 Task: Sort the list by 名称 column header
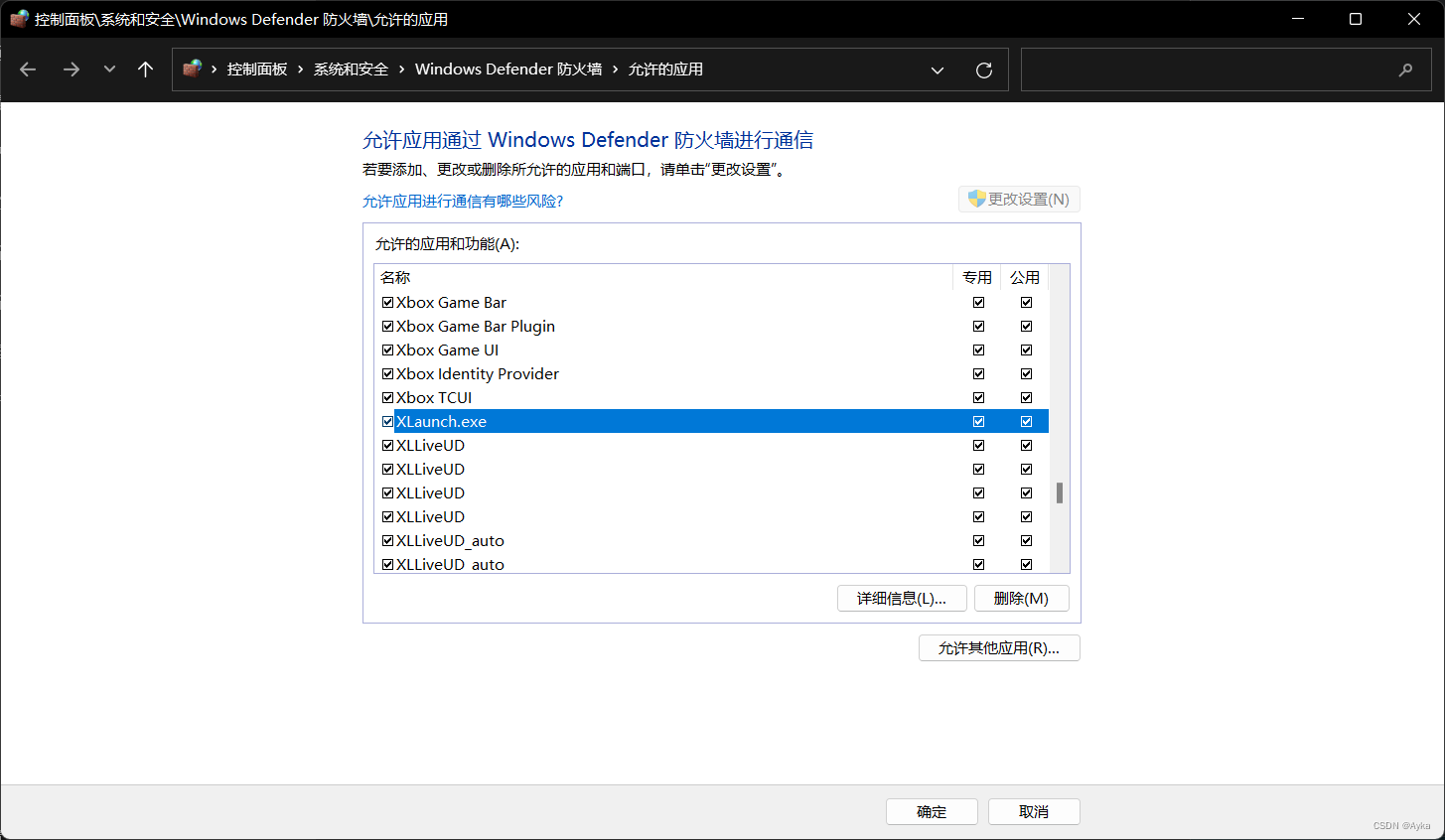663,277
